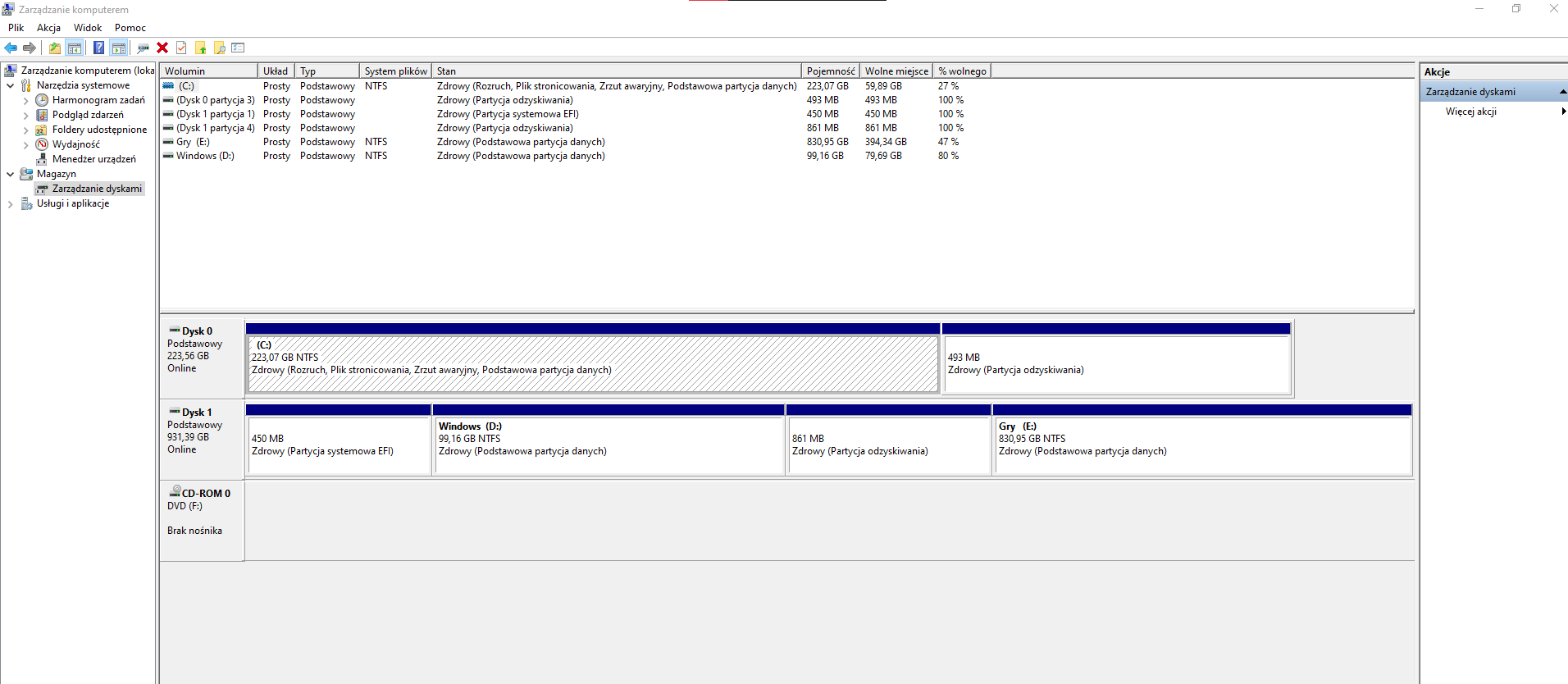Viewport: 1568px width, 684px height.
Task: Toggle the Show/Hide Console Tree icon
Action: tap(75, 48)
